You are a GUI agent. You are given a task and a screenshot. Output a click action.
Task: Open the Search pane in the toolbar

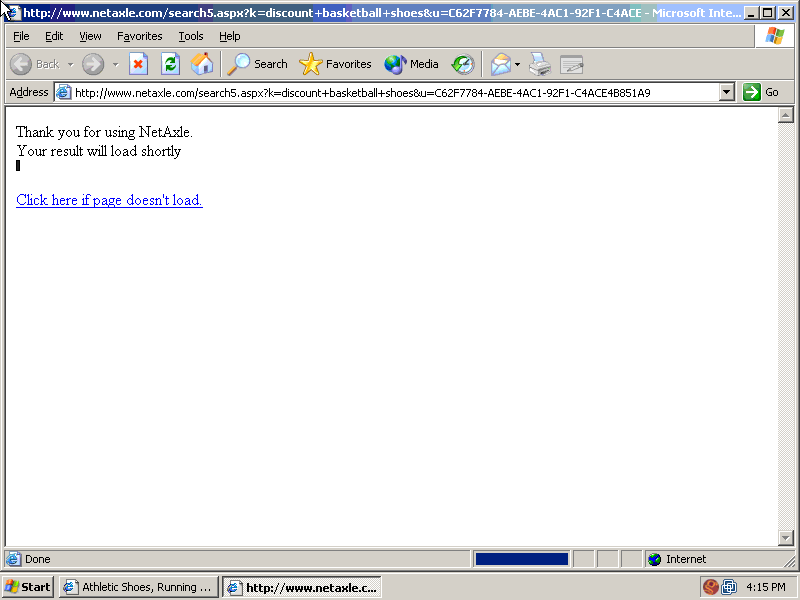coord(258,64)
